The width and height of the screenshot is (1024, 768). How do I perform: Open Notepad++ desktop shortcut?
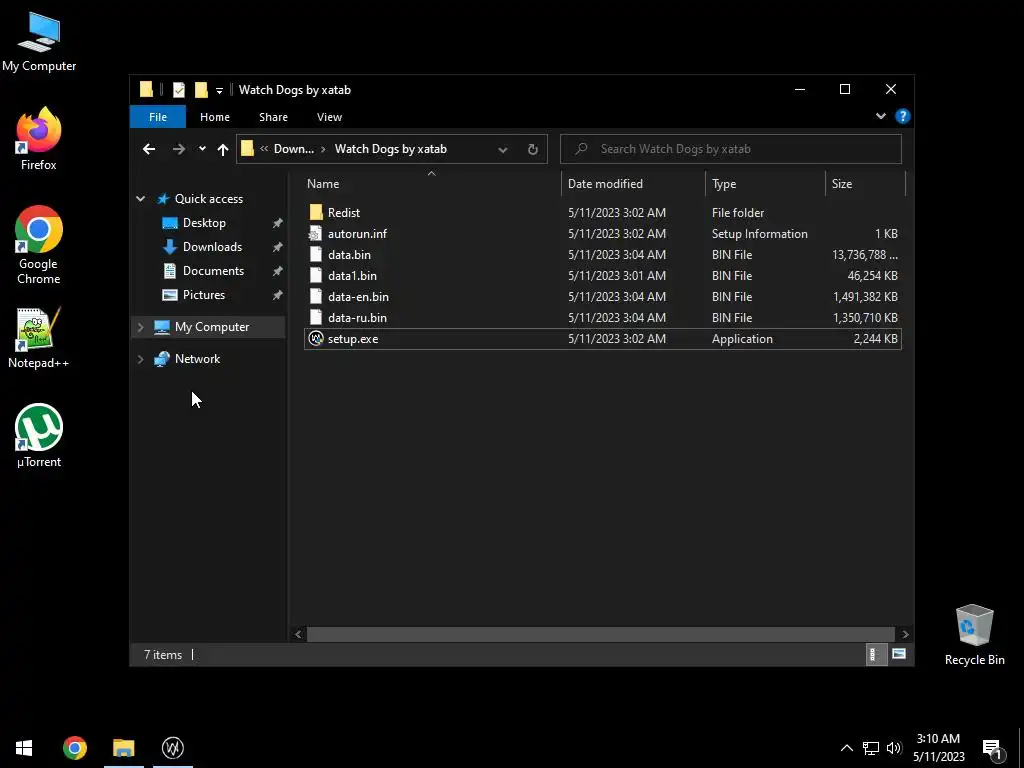[x=39, y=338]
